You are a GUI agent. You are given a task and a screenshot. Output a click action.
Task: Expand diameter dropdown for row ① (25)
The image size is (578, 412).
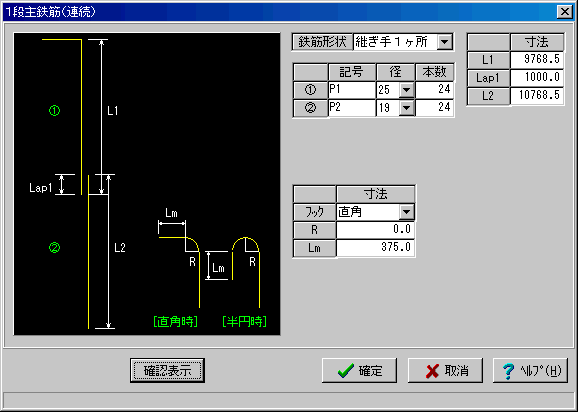(407, 90)
